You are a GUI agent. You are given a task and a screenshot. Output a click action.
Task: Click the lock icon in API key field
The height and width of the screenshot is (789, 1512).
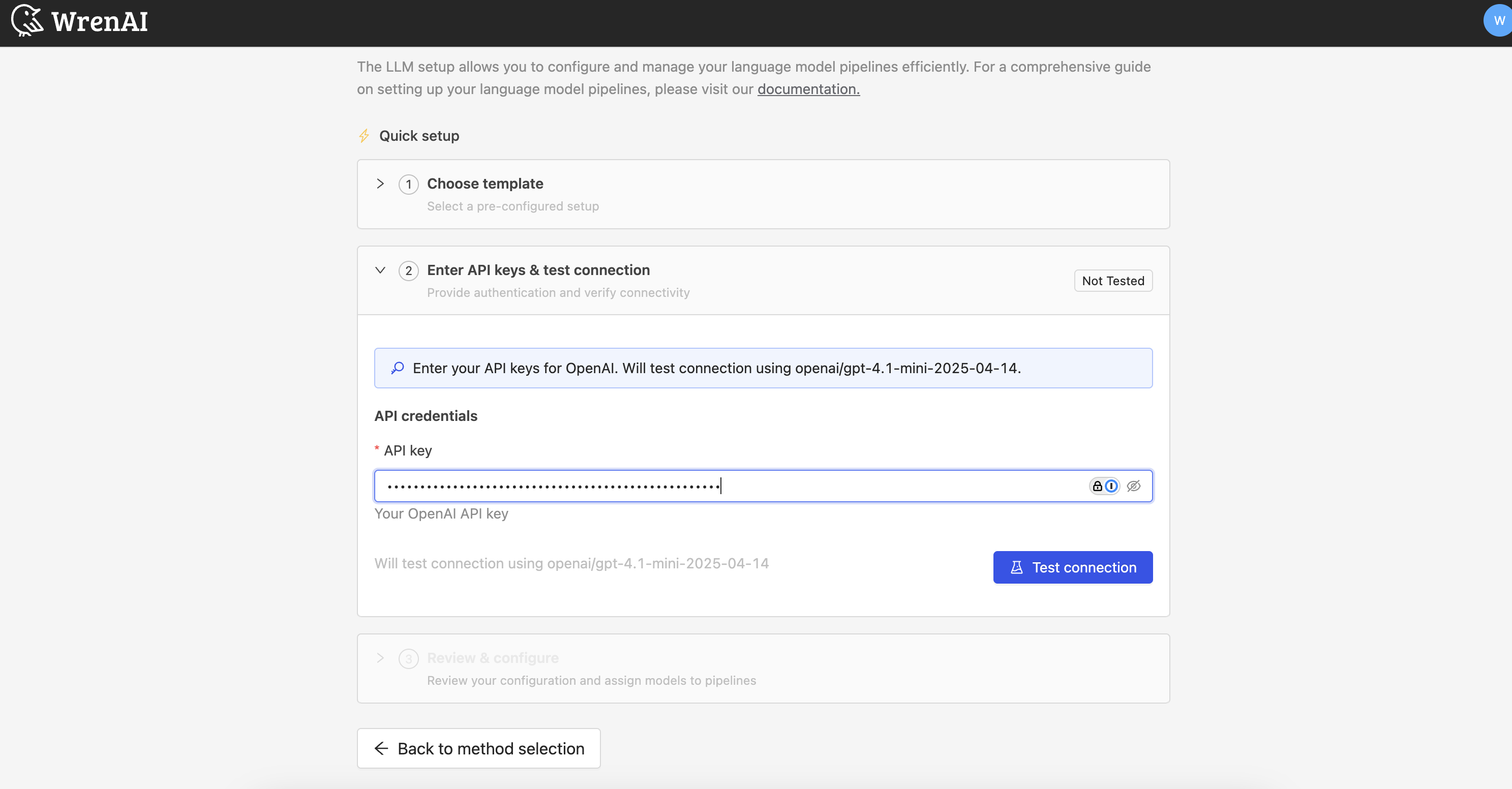point(1097,486)
